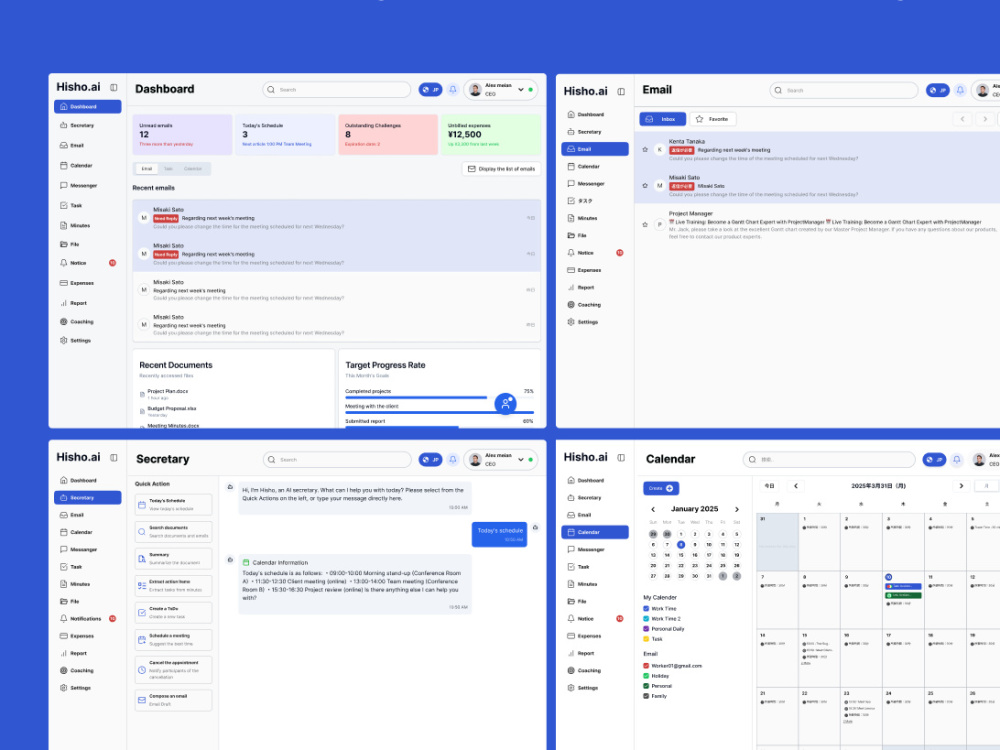1000x750 pixels.
Task: Star the Project Manager email in Email window
Action: pyautogui.click(x=645, y=224)
